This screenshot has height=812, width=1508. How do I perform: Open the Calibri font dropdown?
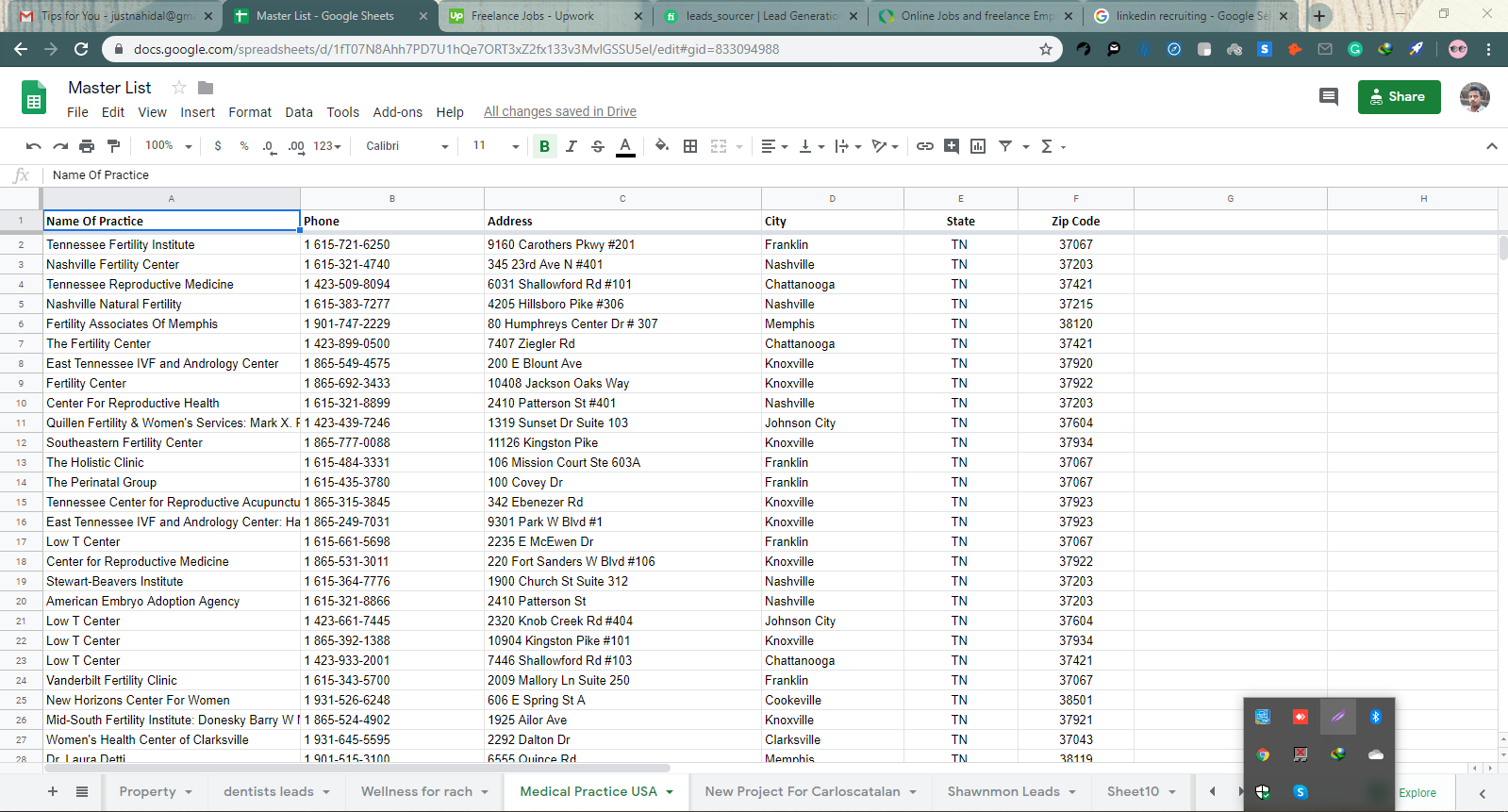click(406, 146)
